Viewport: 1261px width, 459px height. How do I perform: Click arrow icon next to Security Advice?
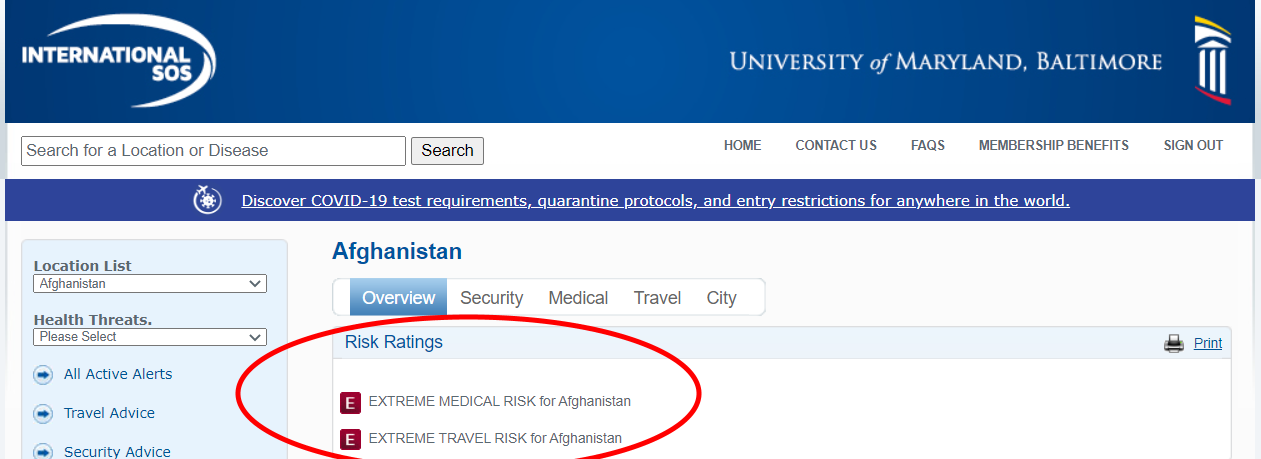43,452
